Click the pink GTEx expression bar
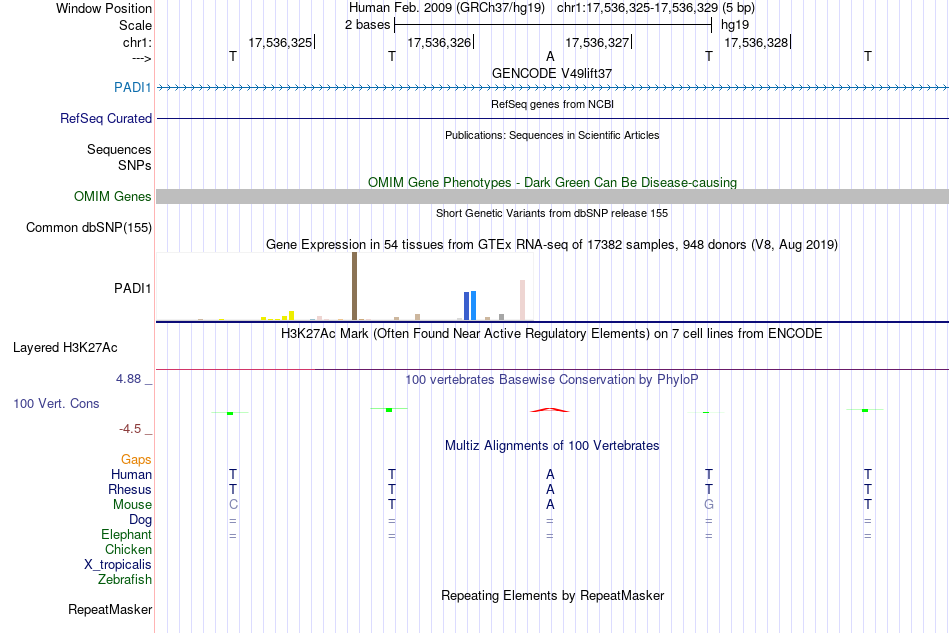 pyautogui.click(x=522, y=300)
